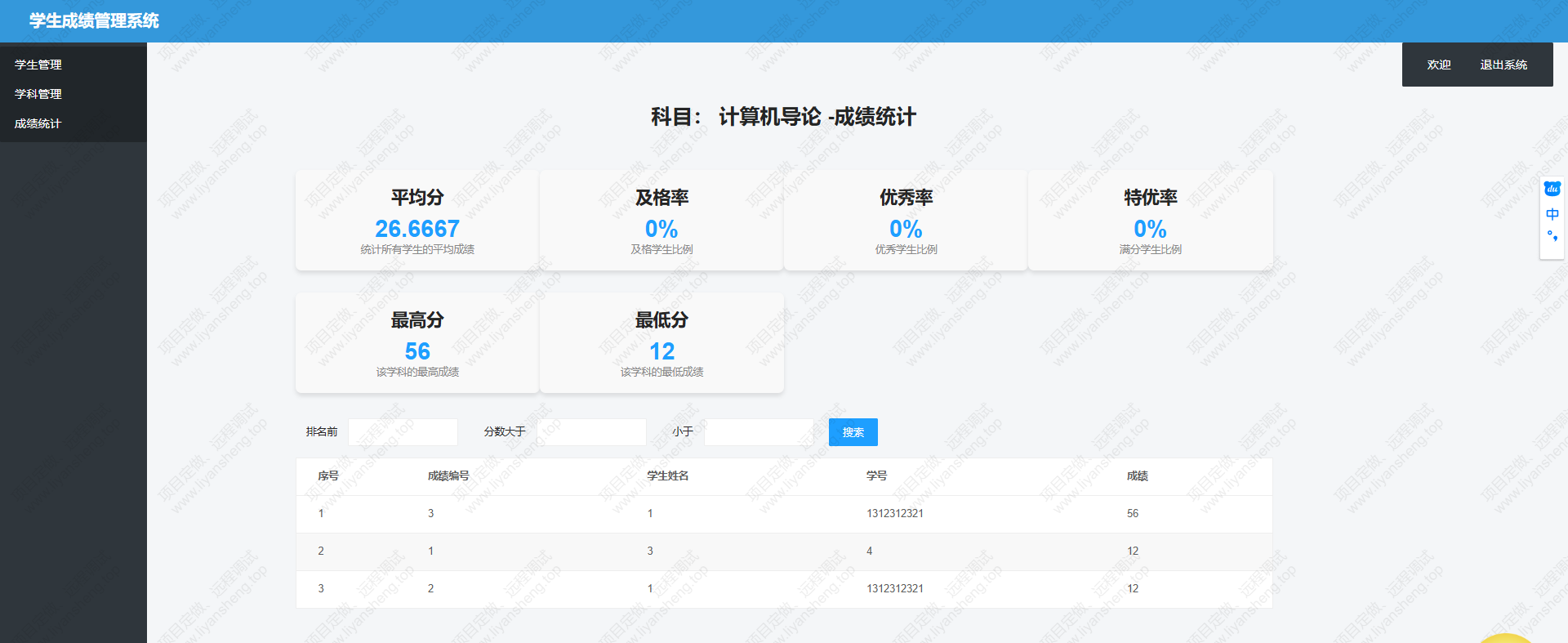Click the 序号 column header

pos(328,476)
